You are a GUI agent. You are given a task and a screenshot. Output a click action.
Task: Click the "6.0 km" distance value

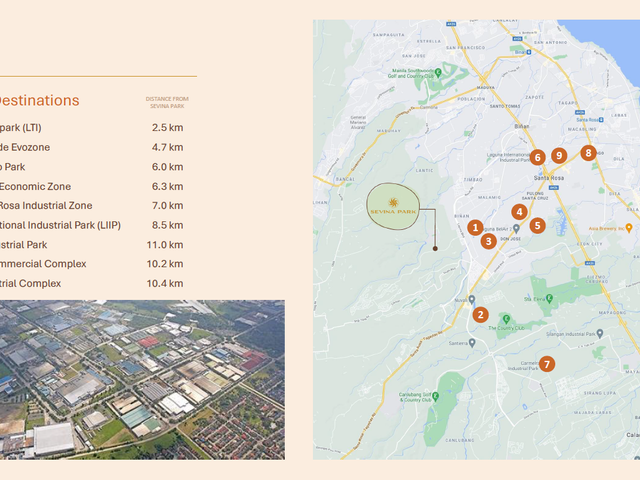coord(167,167)
